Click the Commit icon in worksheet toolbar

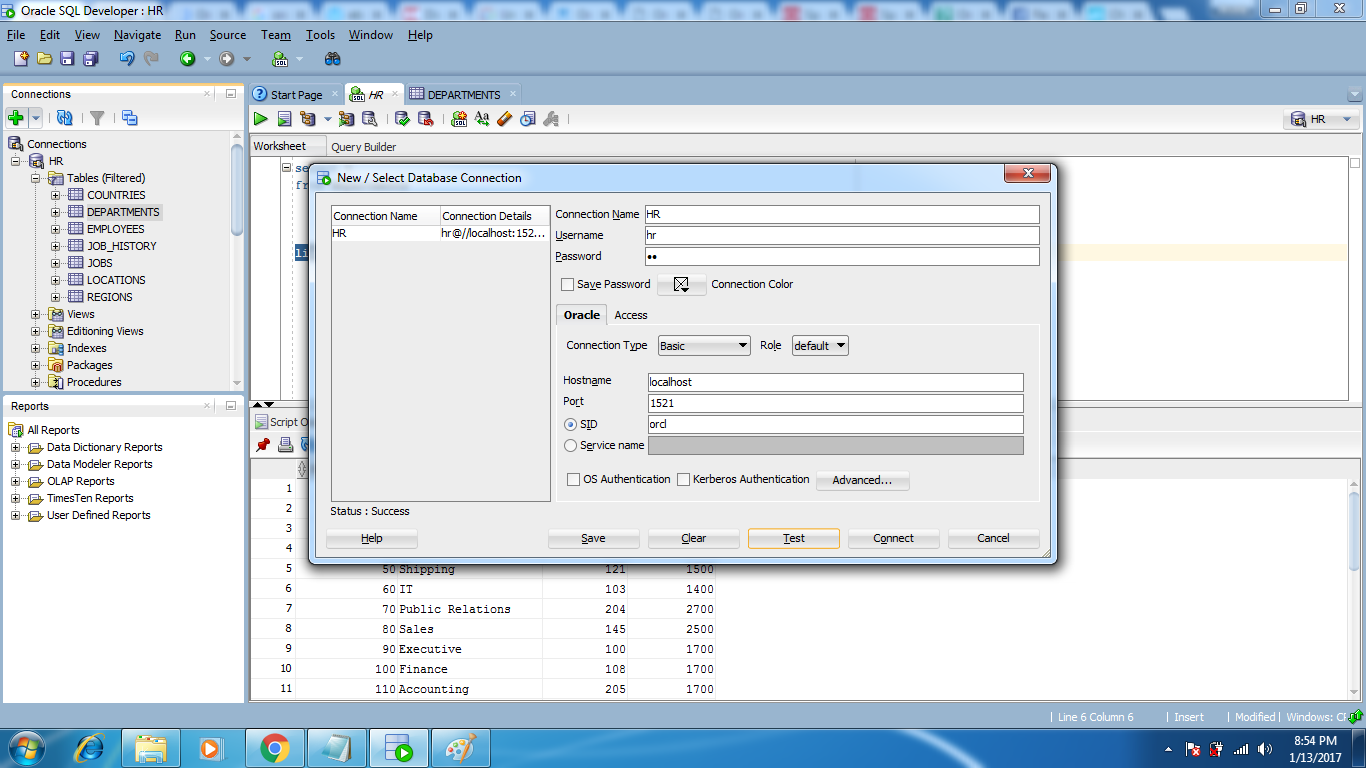402,119
